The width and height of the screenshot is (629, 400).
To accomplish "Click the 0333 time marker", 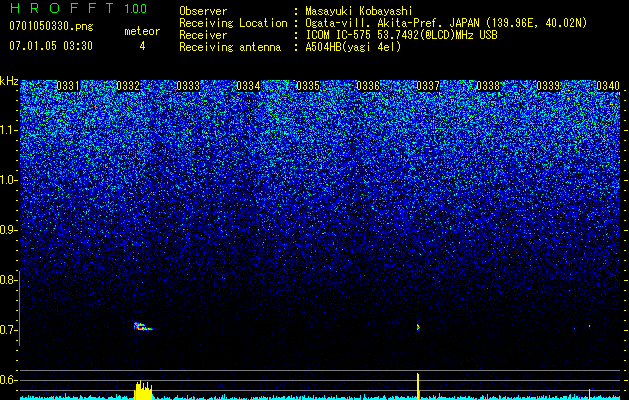I will pos(188,86).
